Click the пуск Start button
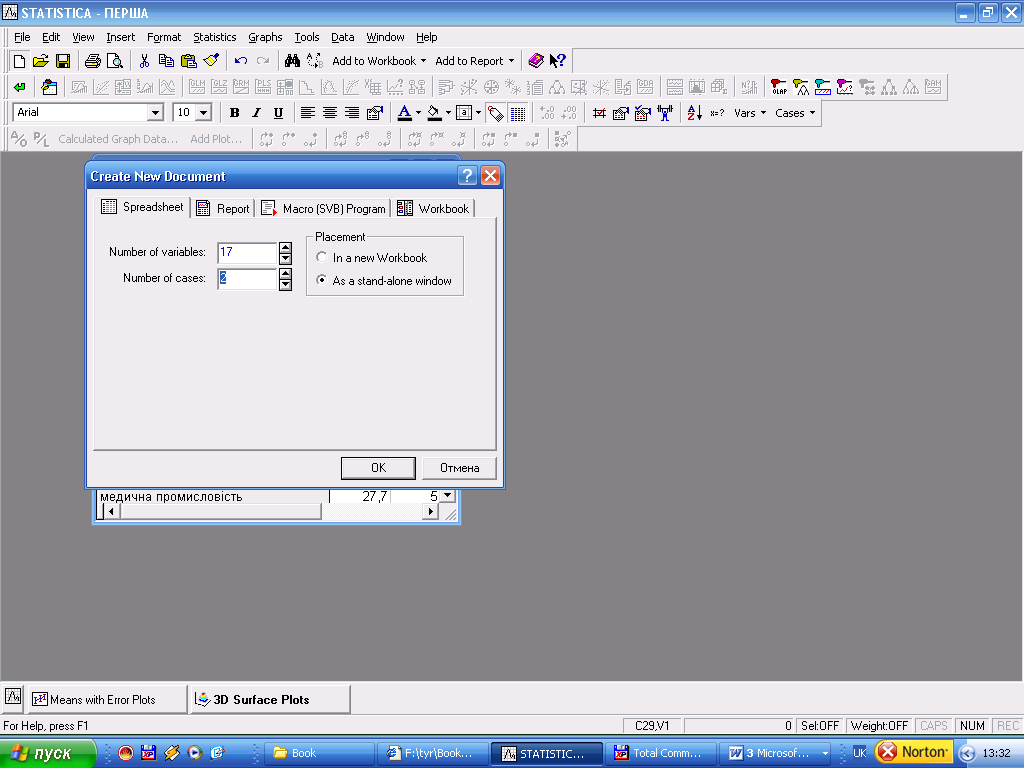This screenshot has width=1024, height=768. [47, 753]
